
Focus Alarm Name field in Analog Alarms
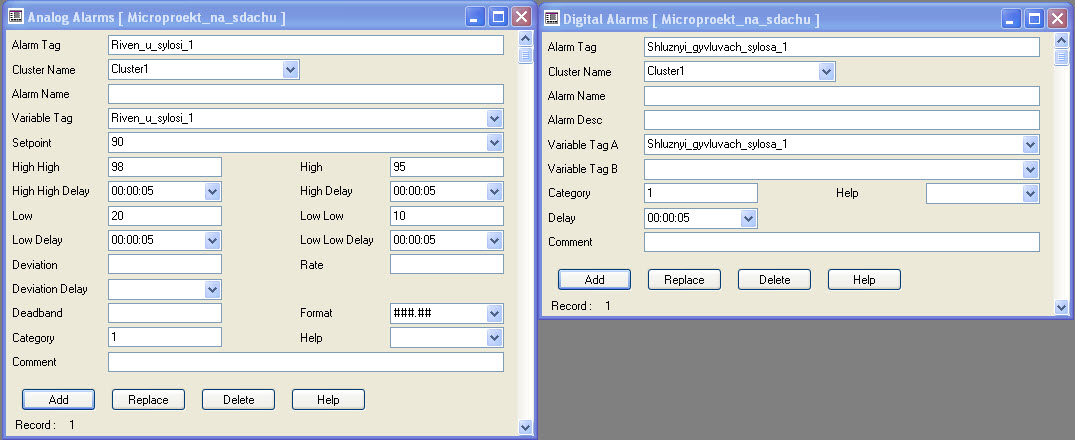[306, 94]
